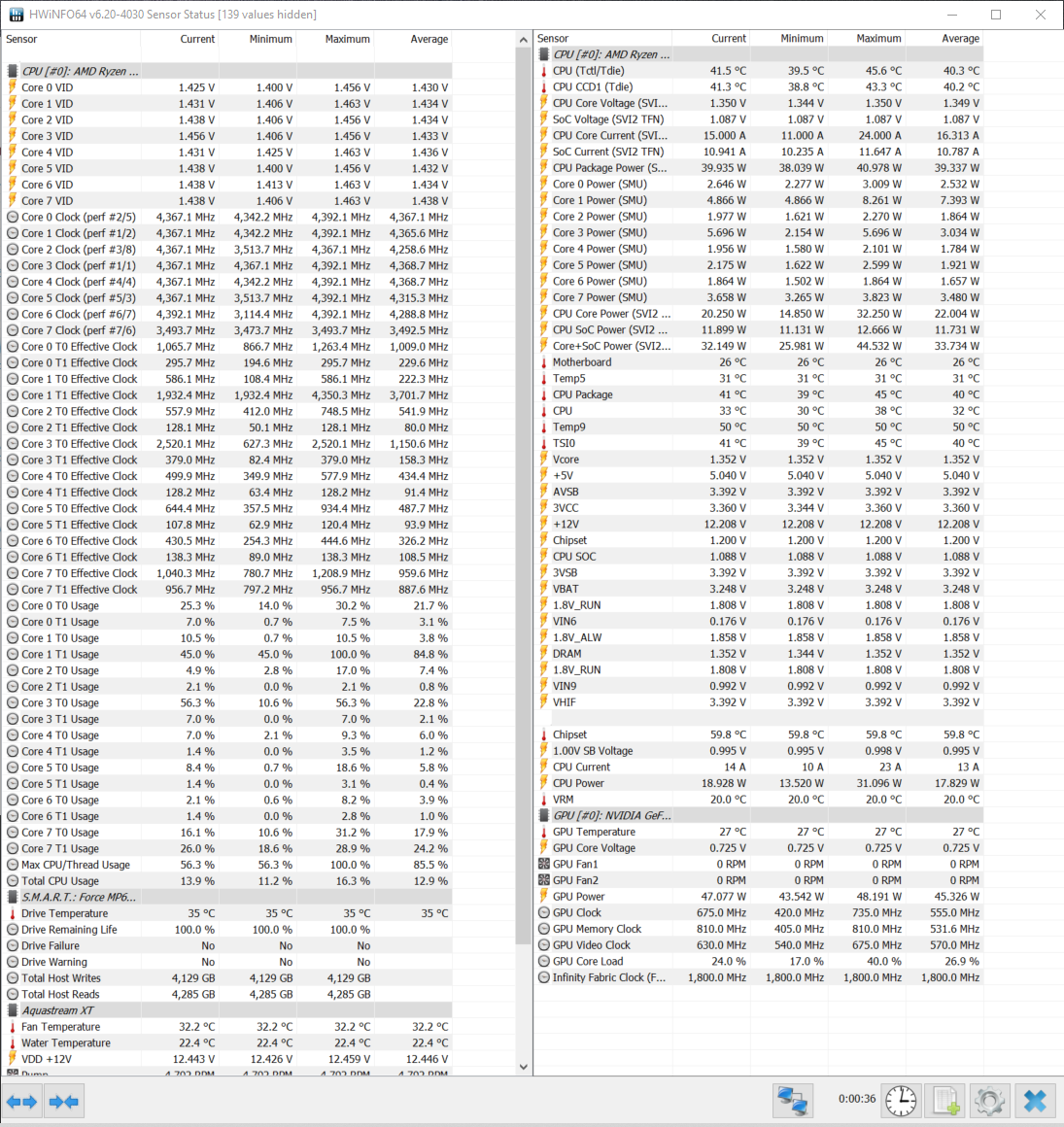Click the chip icon beside Aquastream XT group
This screenshot has width=1064, height=1127.
pos(13,1010)
